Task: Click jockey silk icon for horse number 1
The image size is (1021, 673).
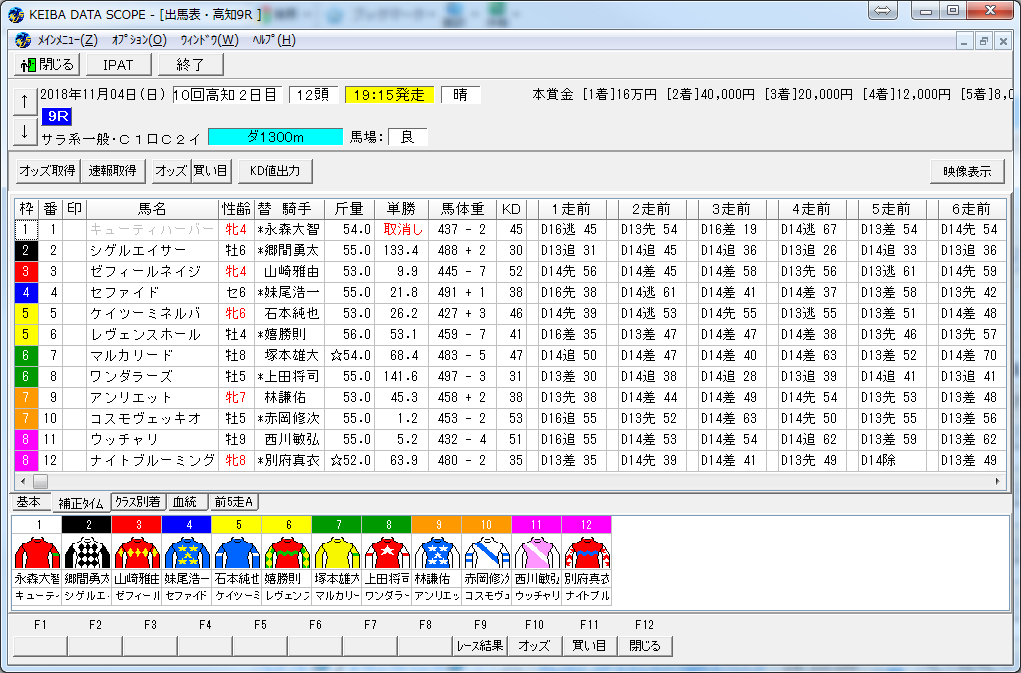Action: point(37,553)
